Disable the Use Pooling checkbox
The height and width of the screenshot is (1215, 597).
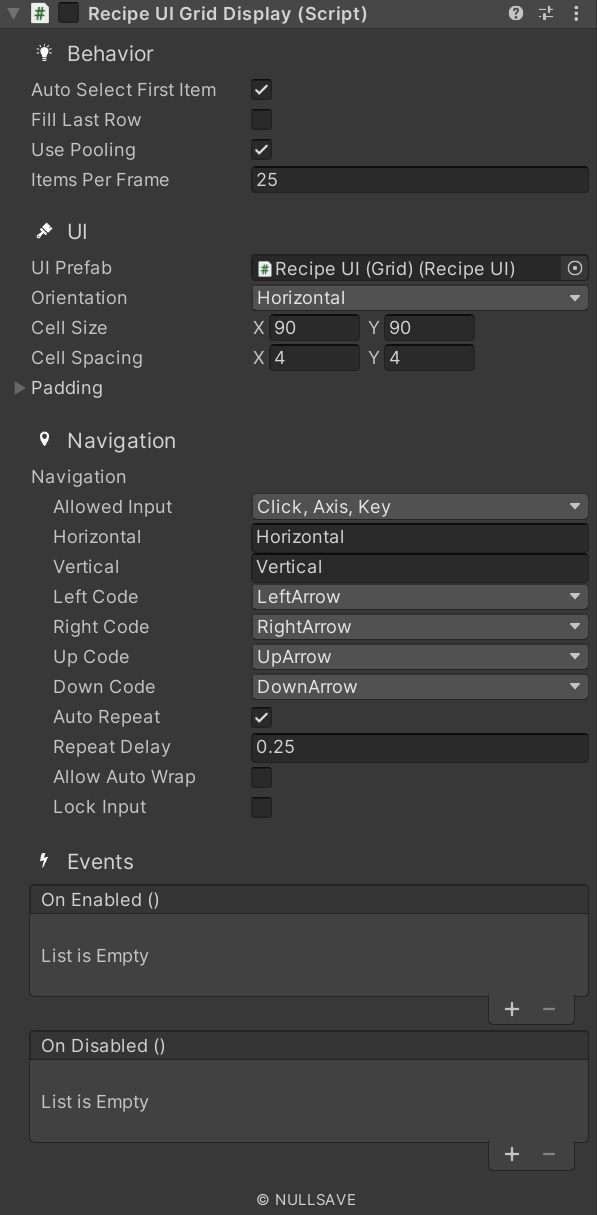tap(261, 149)
